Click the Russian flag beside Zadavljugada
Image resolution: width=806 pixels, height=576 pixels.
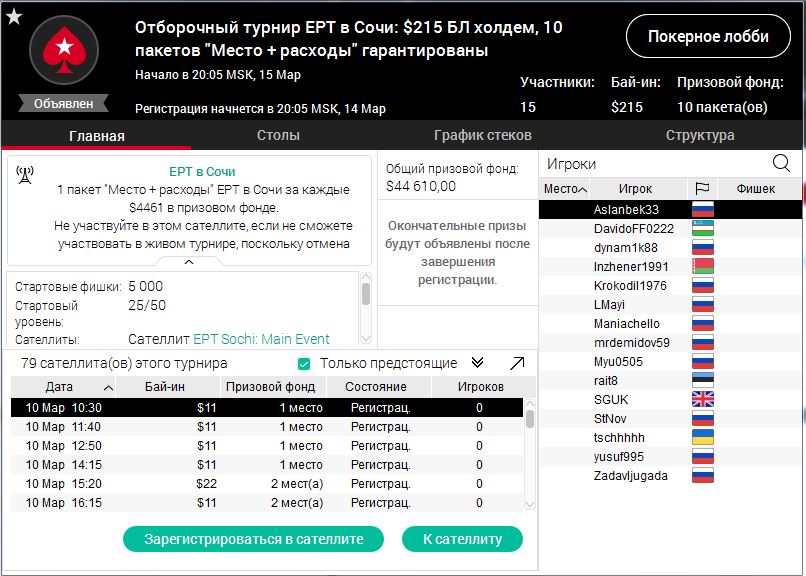(703, 475)
